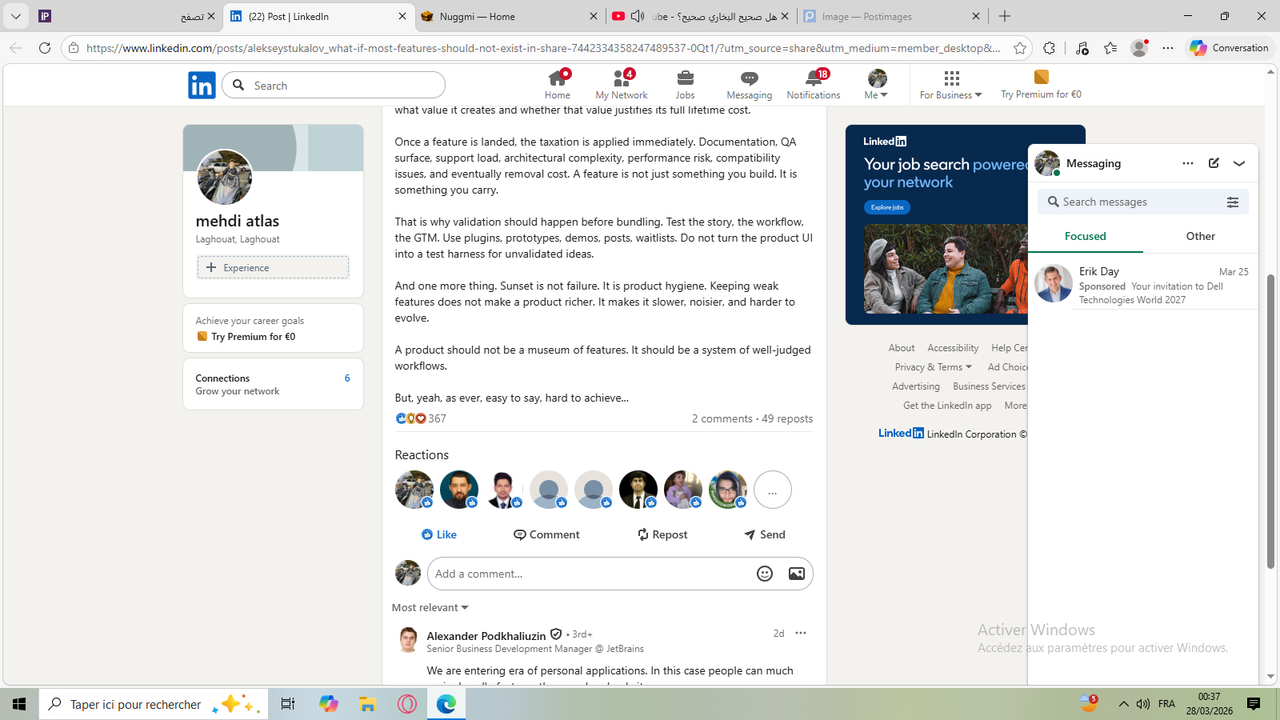1280x720 pixels.
Task: Like the post
Action: pyautogui.click(x=439, y=535)
